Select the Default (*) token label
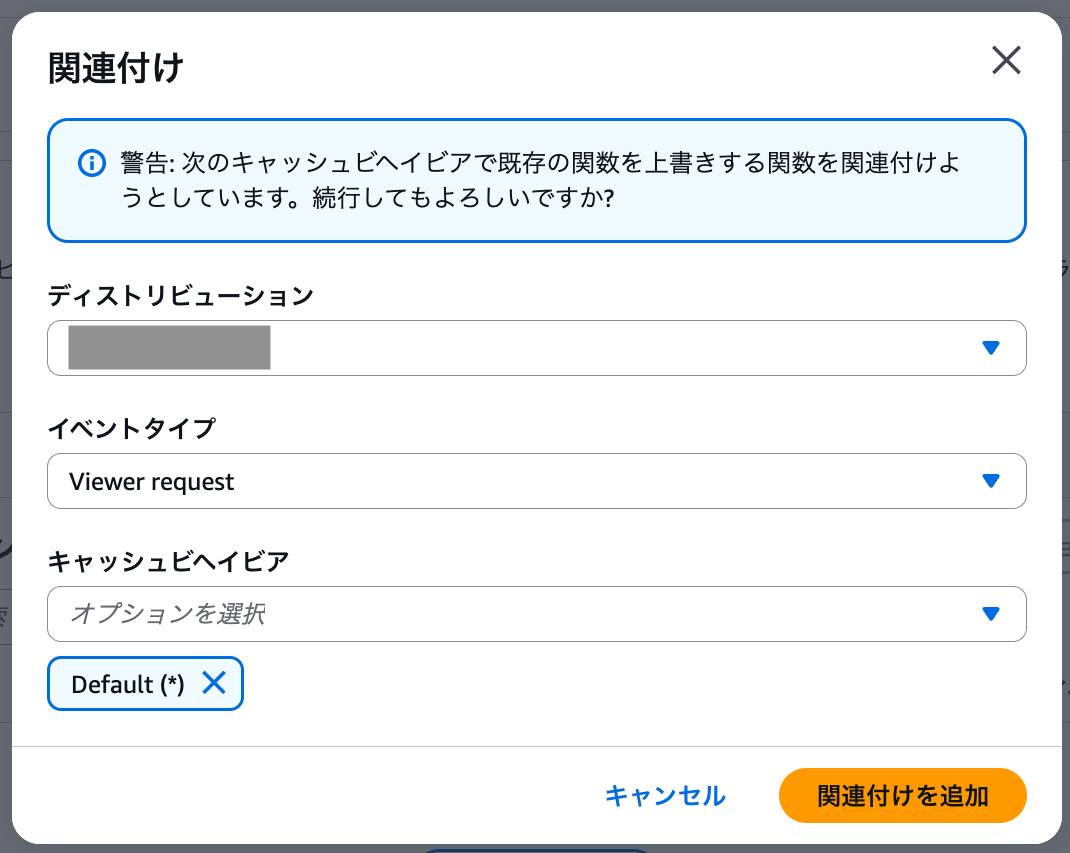Screen dimensions: 1070x853 tap(128, 684)
